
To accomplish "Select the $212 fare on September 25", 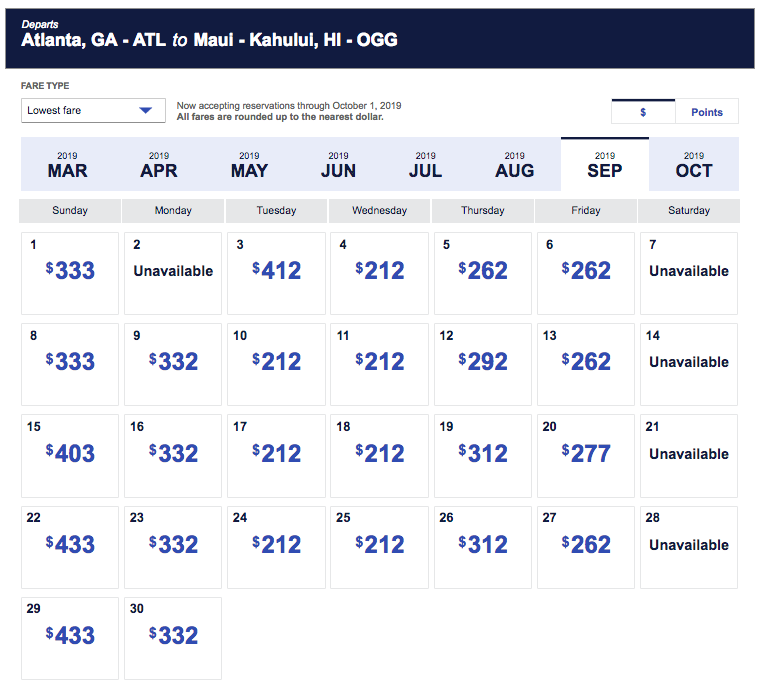I will (380, 547).
